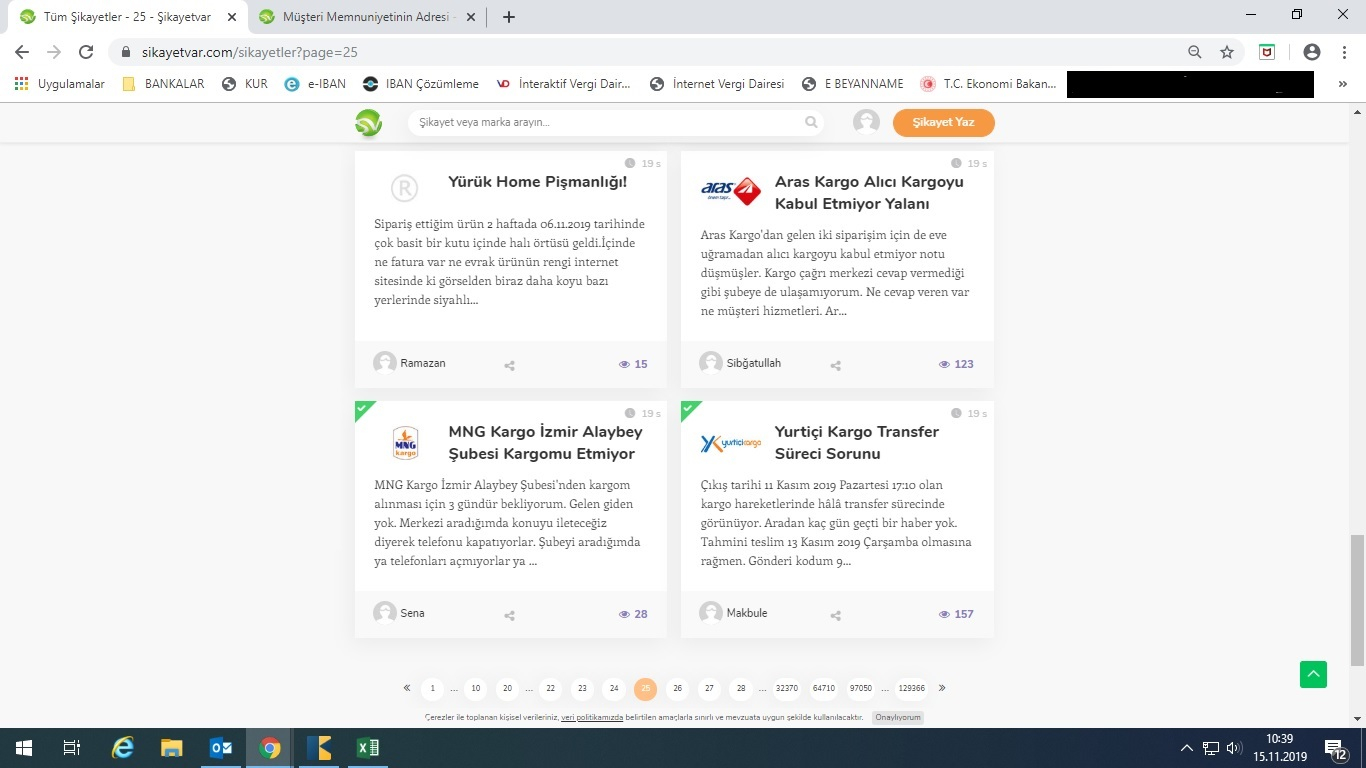1366x768 pixels.
Task: Go to page 32370 in pagination
Action: [787, 688]
